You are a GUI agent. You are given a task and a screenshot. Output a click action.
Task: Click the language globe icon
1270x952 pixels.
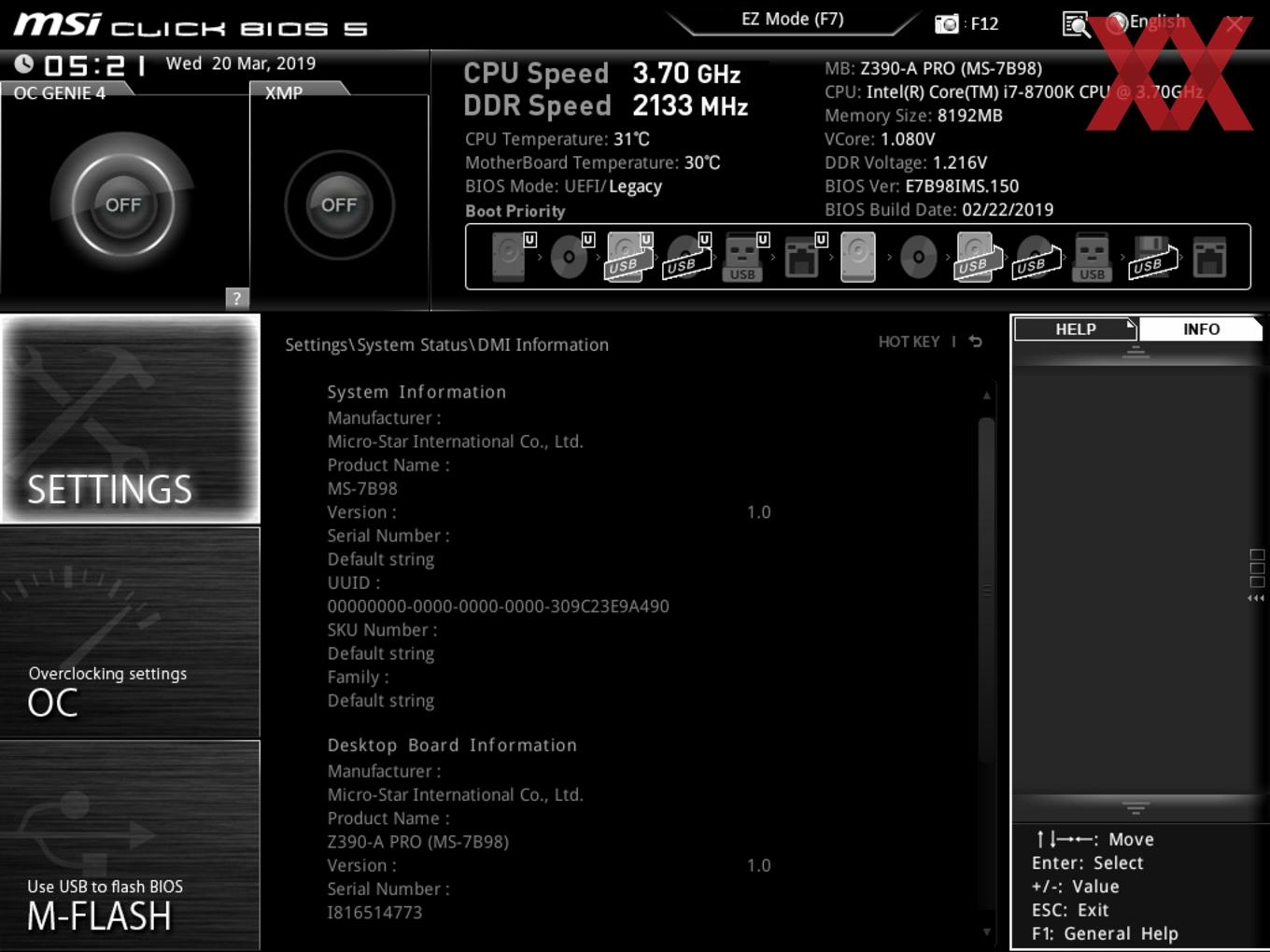(x=1117, y=23)
